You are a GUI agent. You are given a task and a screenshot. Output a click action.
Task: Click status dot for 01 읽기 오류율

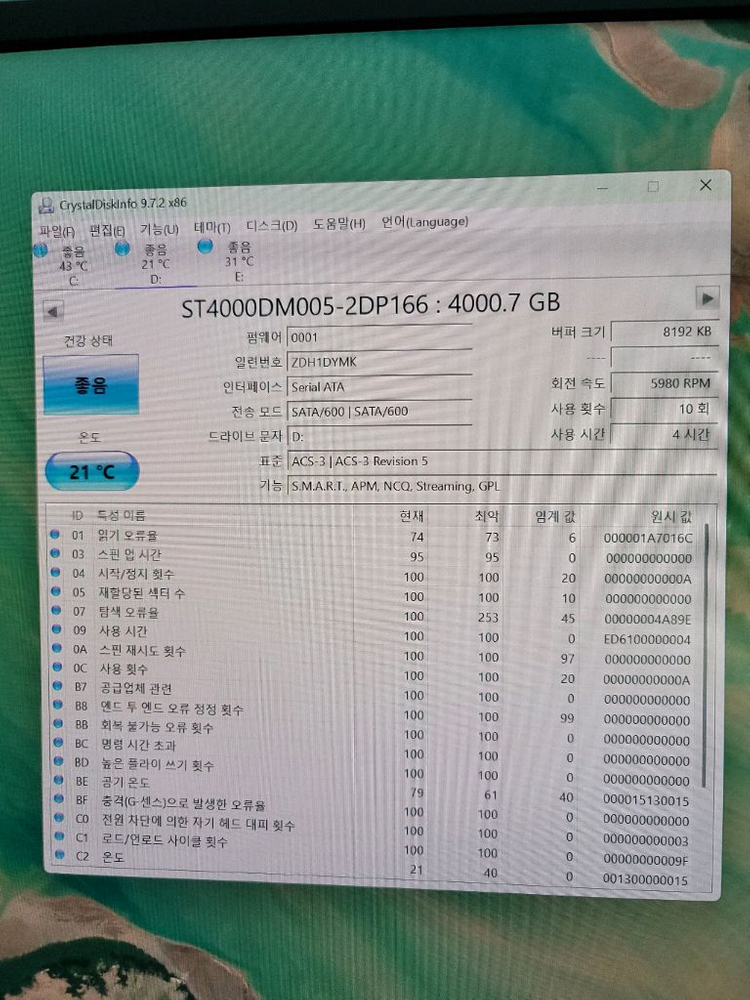click(55, 534)
